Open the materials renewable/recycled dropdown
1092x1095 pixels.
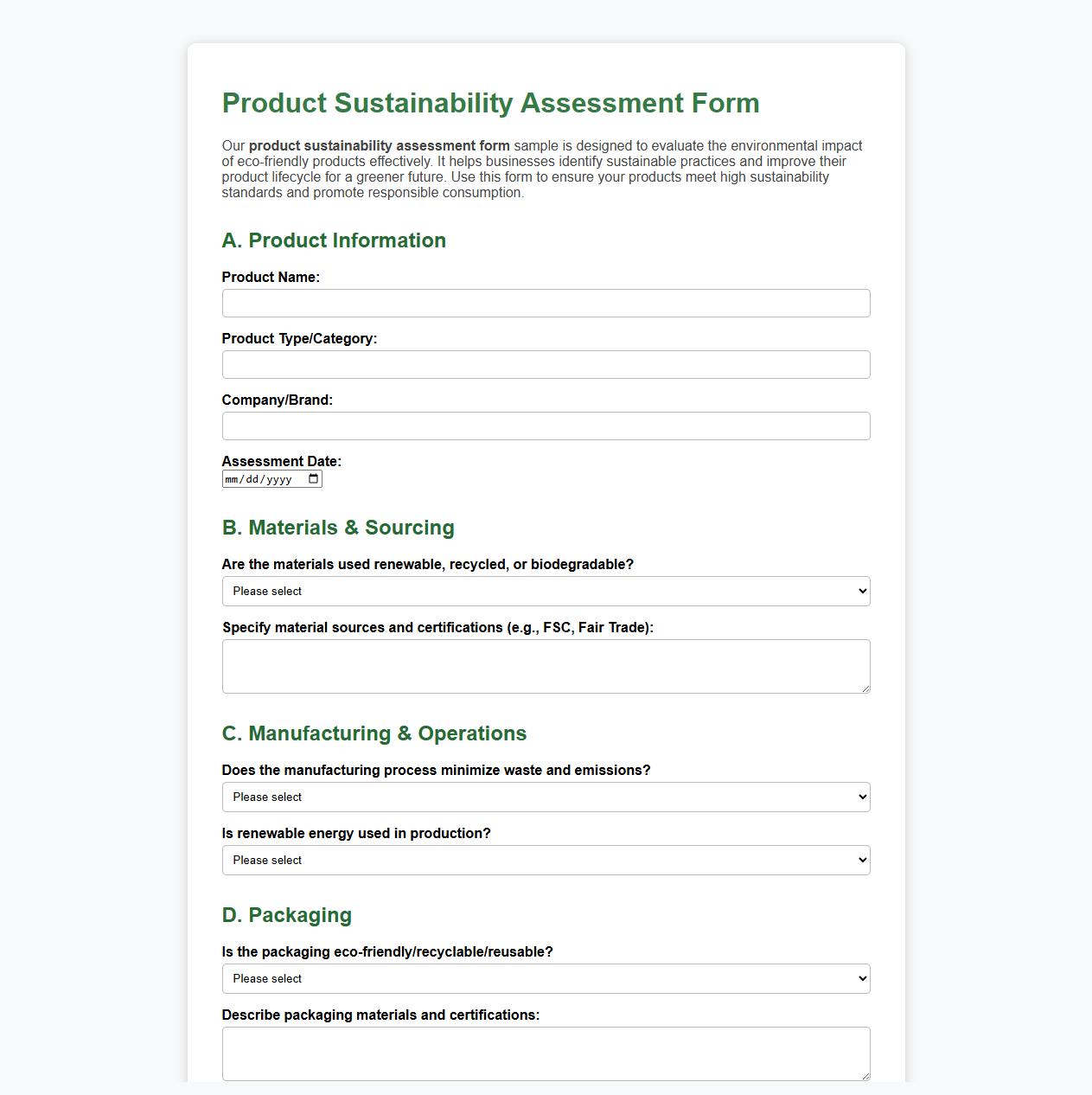pos(546,591)
